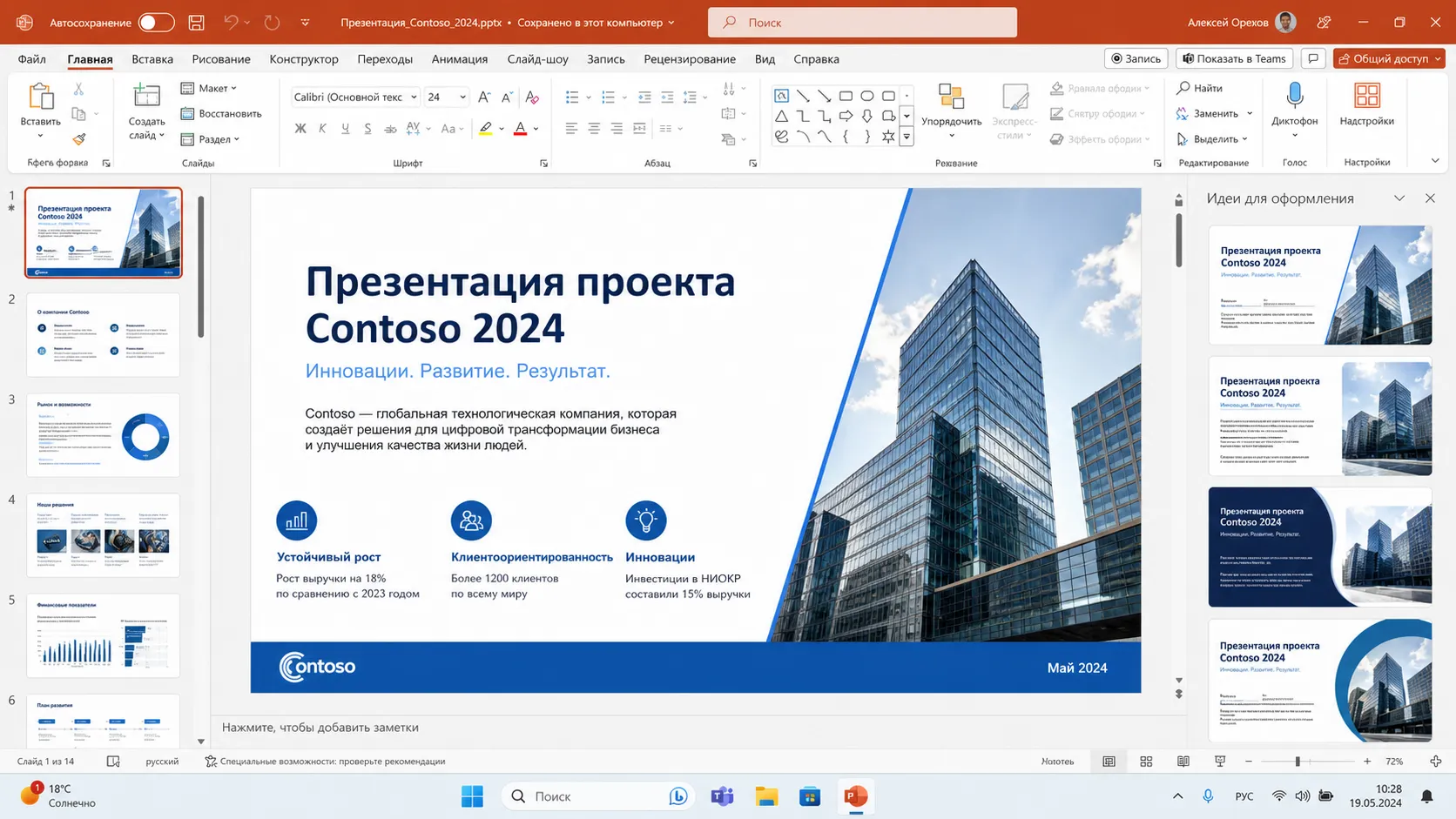The height and width of the screenshot is (819, 1456).
Task: Toggle italic К formatting
Action: (x=323, y=129)
